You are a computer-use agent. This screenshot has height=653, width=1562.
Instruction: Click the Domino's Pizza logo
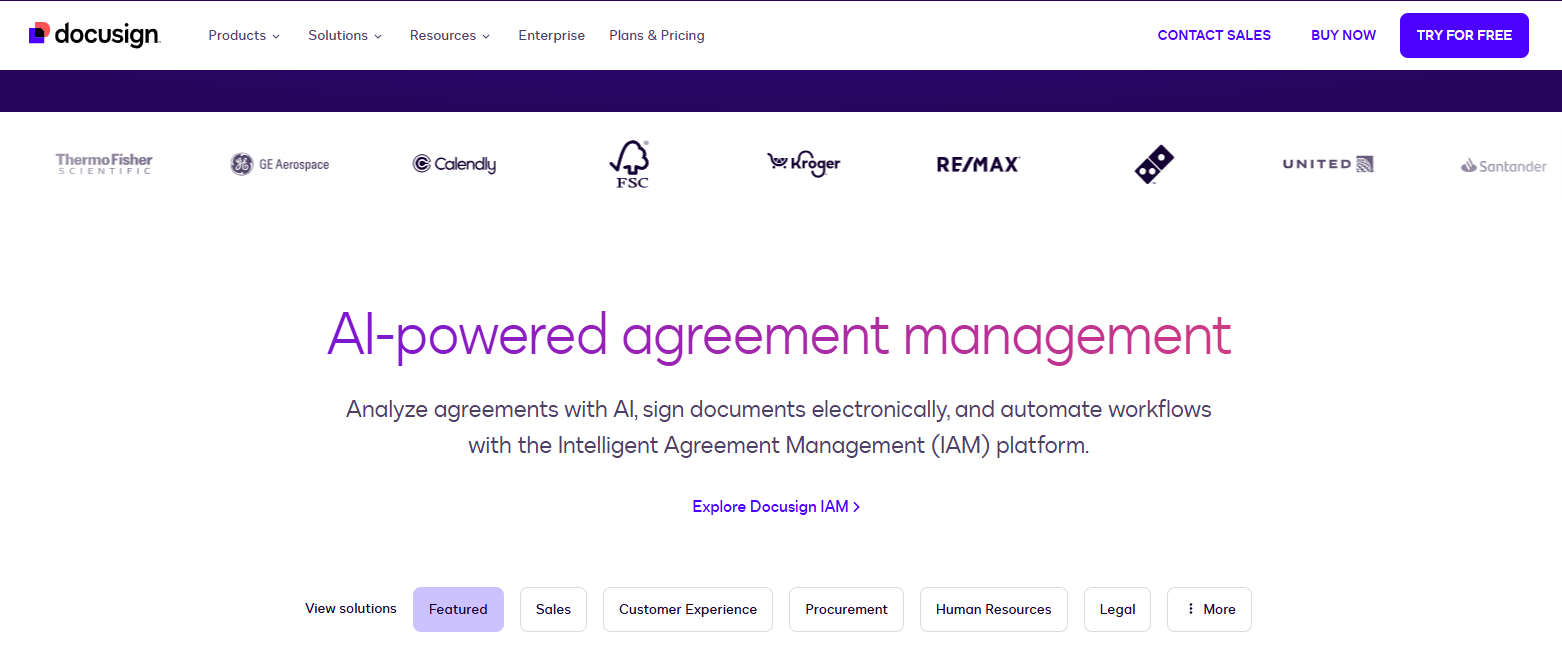tap(1153, 163)
